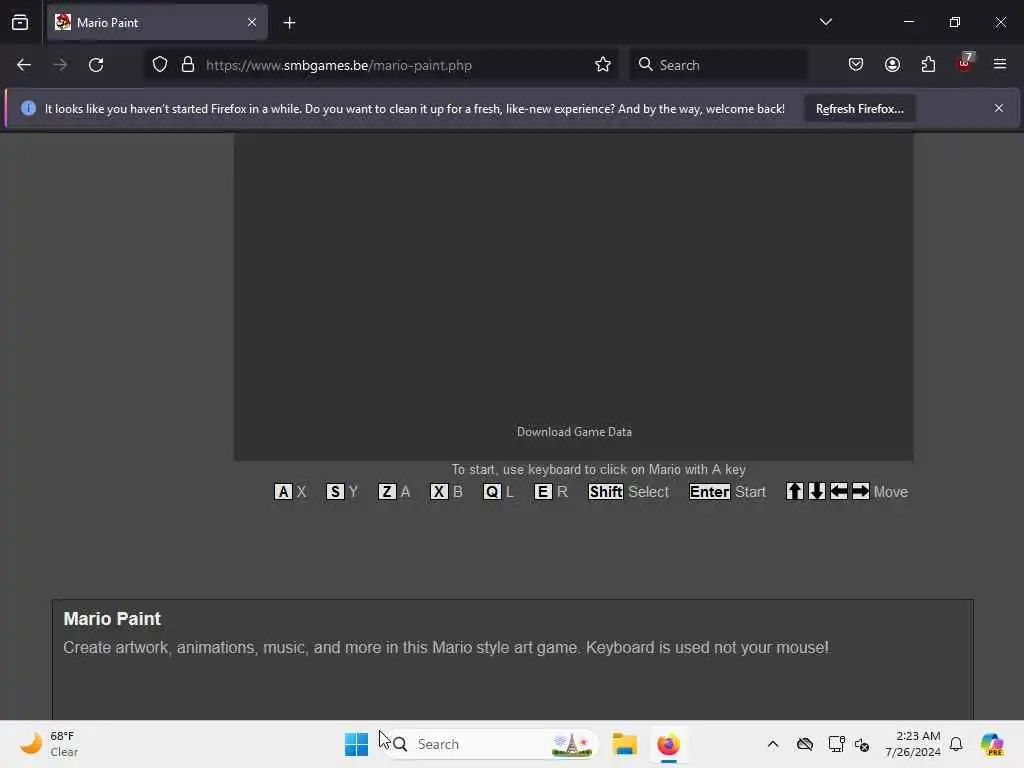This screenshot has width=1024, height=768.
Task: Click the Firefox View icon at tab bar start
Action: click(x=20, y=23)
